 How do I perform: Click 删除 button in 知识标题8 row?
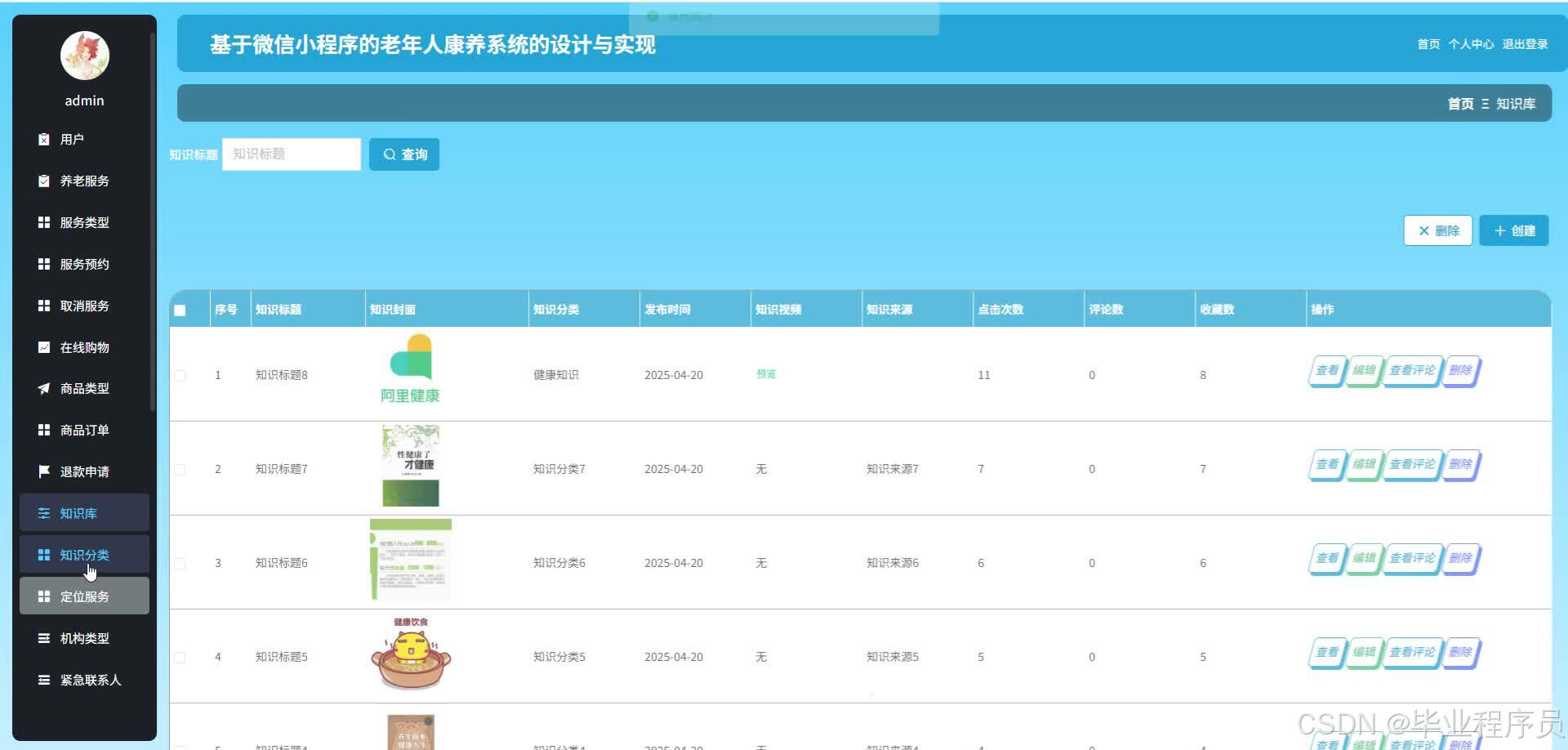click(1461, 371)
